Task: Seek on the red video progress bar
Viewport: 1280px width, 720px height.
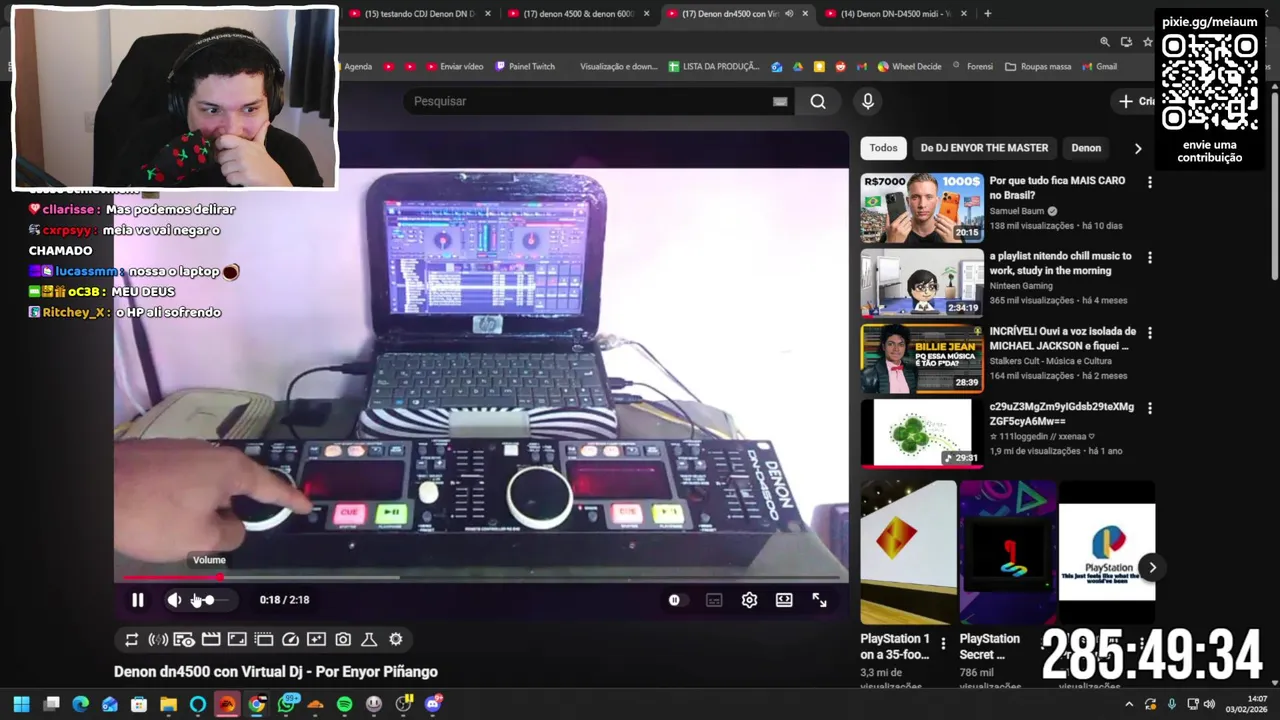Action: pyautogui.click(x=481, y=577)
